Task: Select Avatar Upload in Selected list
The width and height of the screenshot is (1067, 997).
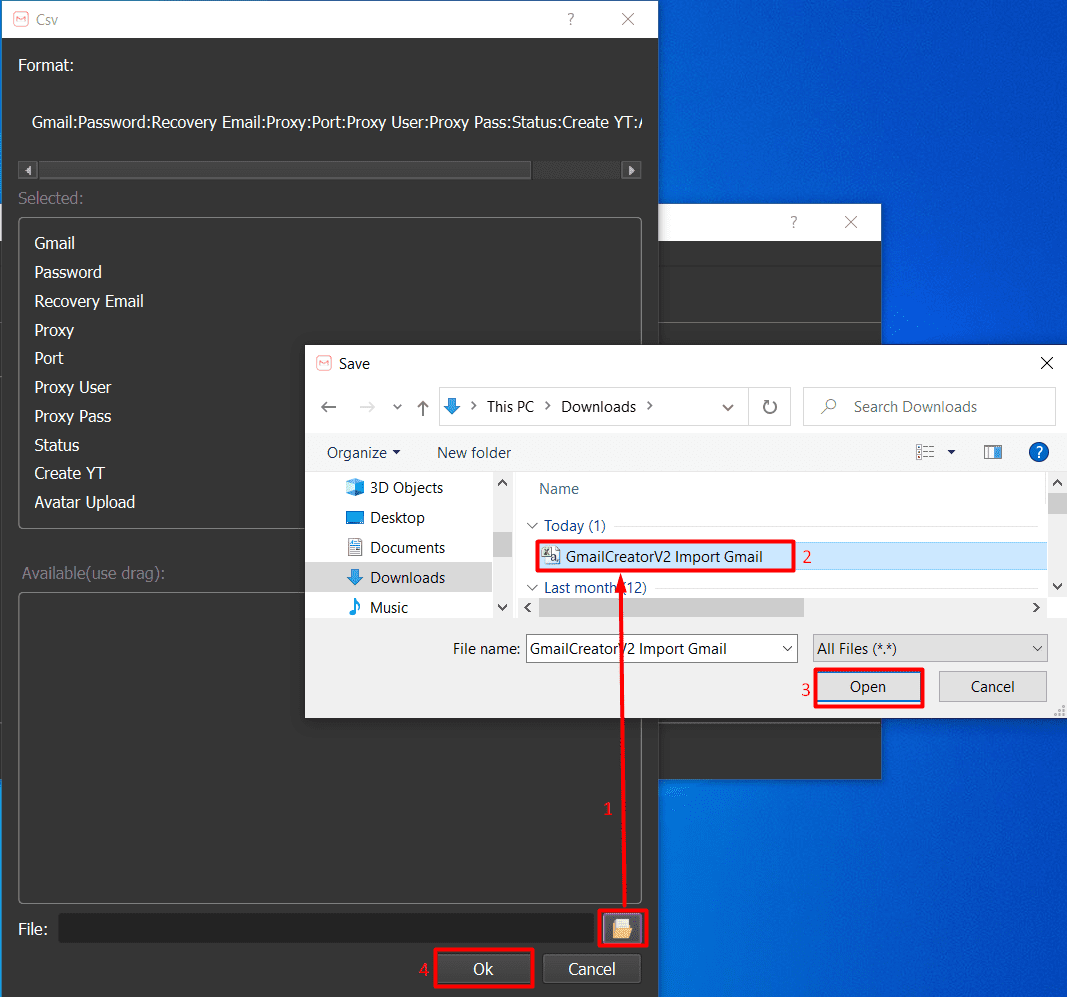Action: 85,502
